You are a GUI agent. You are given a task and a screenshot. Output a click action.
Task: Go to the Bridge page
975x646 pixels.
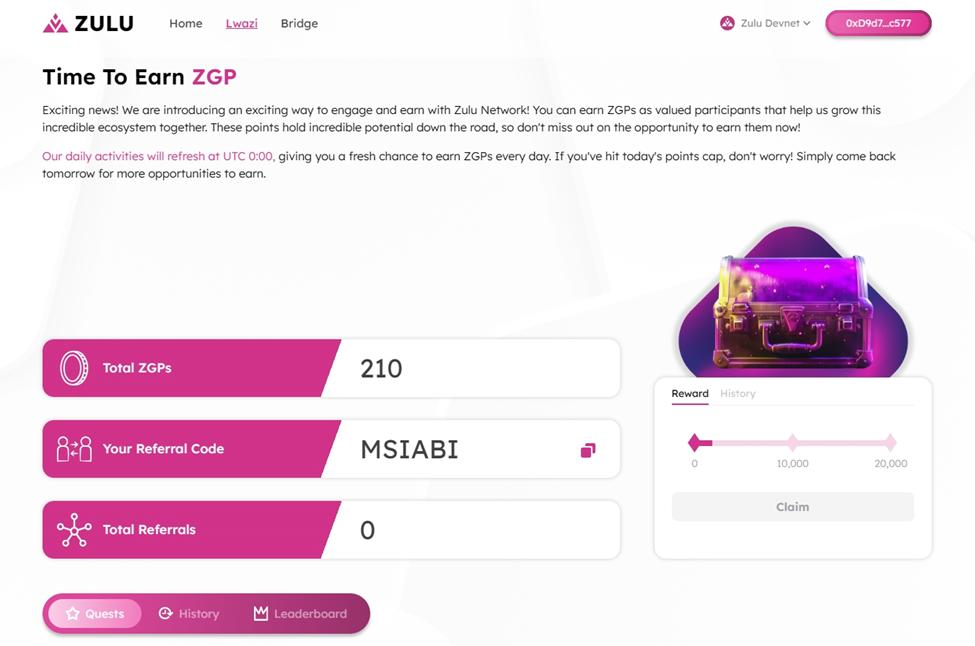click(299, 23)
